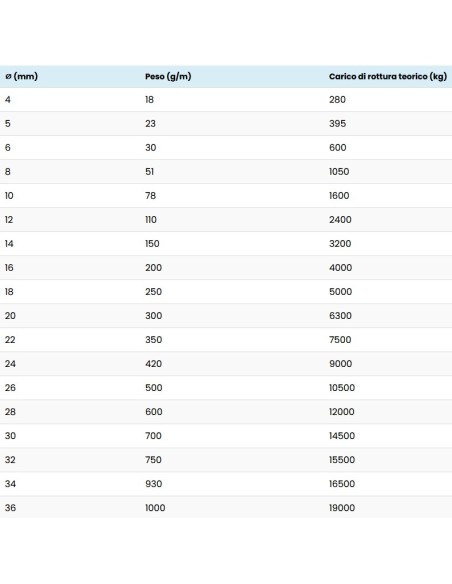Click the 6300 breaking load cell

(x=340, y=316)
